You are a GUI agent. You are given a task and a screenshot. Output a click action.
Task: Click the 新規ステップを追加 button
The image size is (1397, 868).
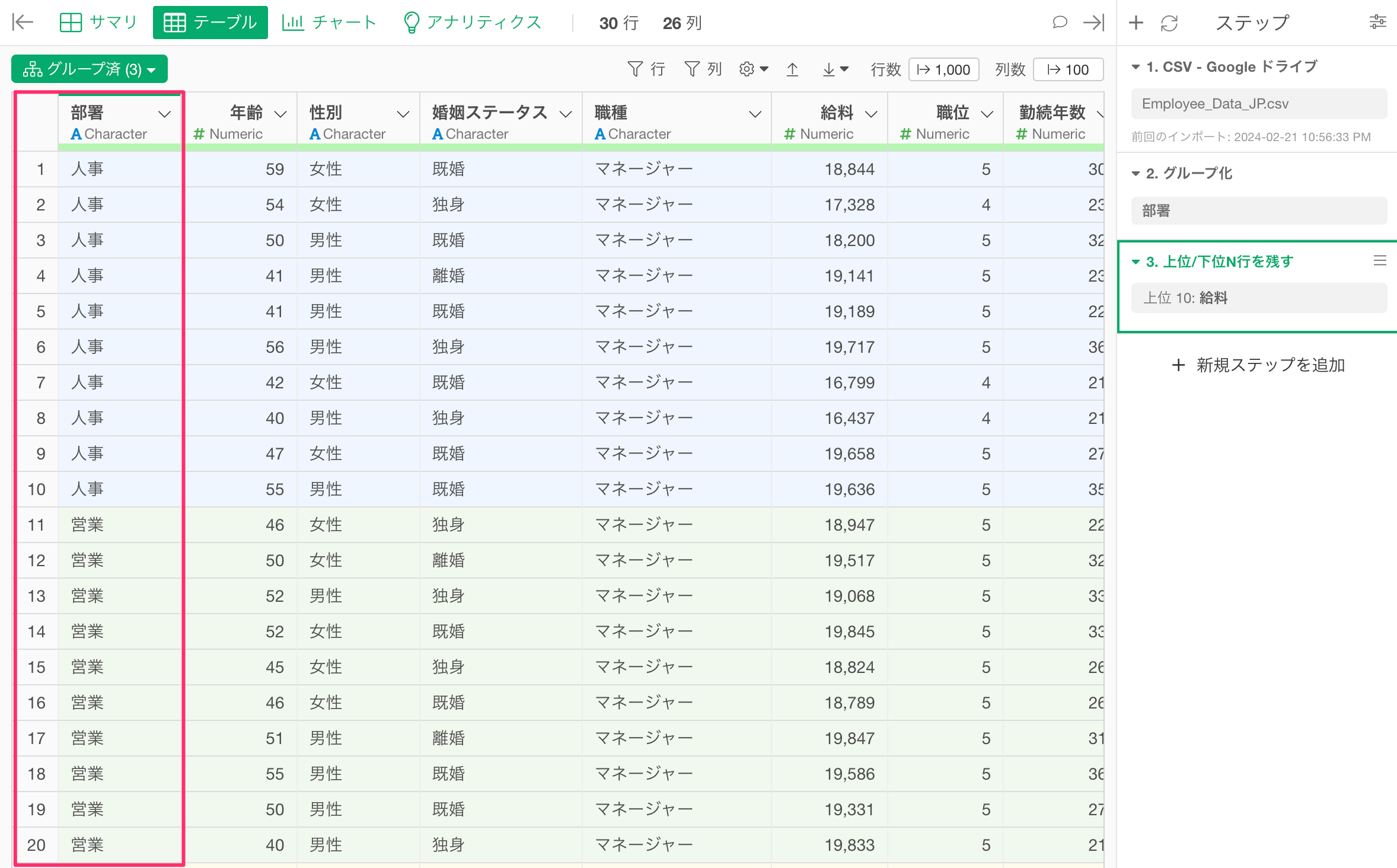pos(1258,365)
